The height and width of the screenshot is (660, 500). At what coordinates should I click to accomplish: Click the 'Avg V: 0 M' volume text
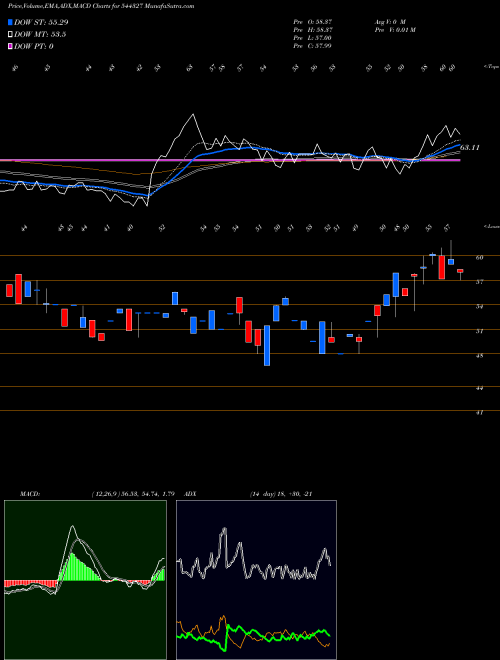390,22
